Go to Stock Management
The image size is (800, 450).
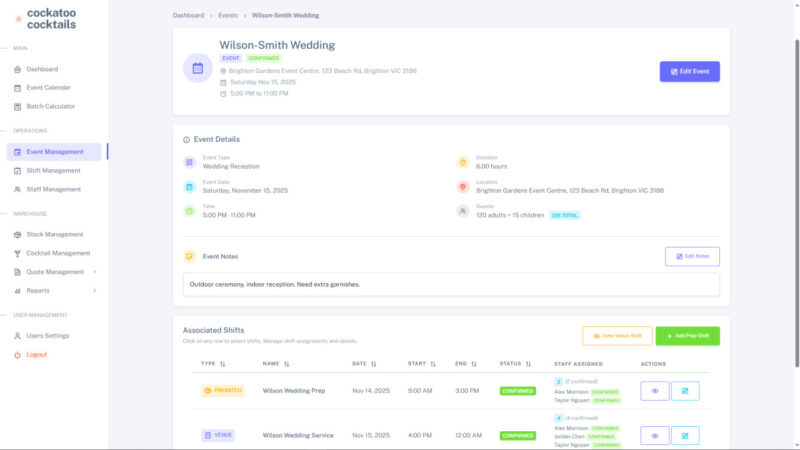pos(54,234)
